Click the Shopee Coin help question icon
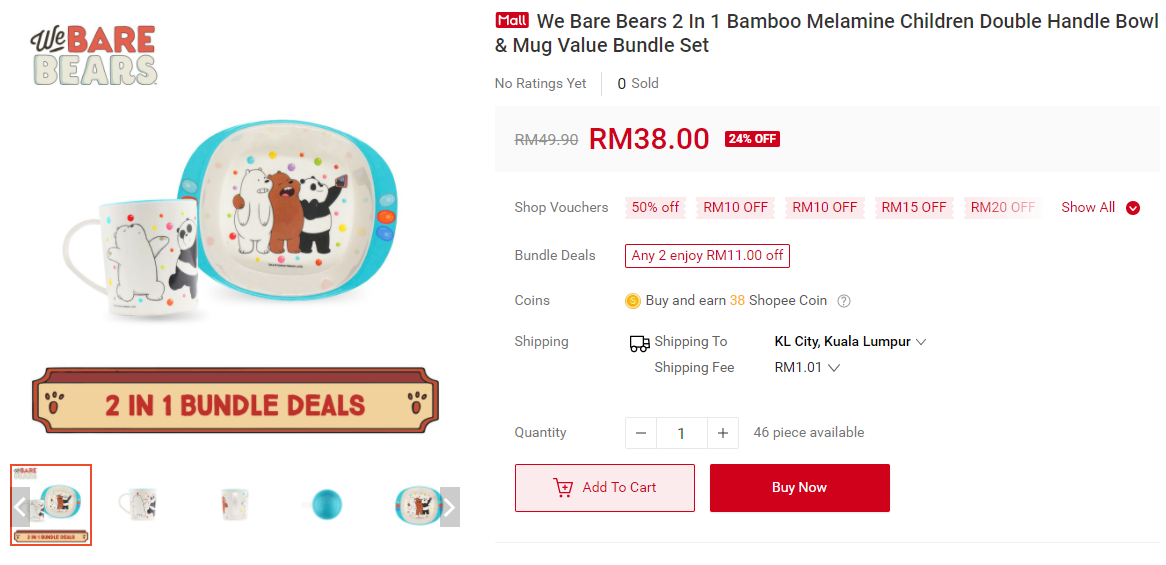The height and width of the screenshot is (565, 1166). [x=844, y=301]
